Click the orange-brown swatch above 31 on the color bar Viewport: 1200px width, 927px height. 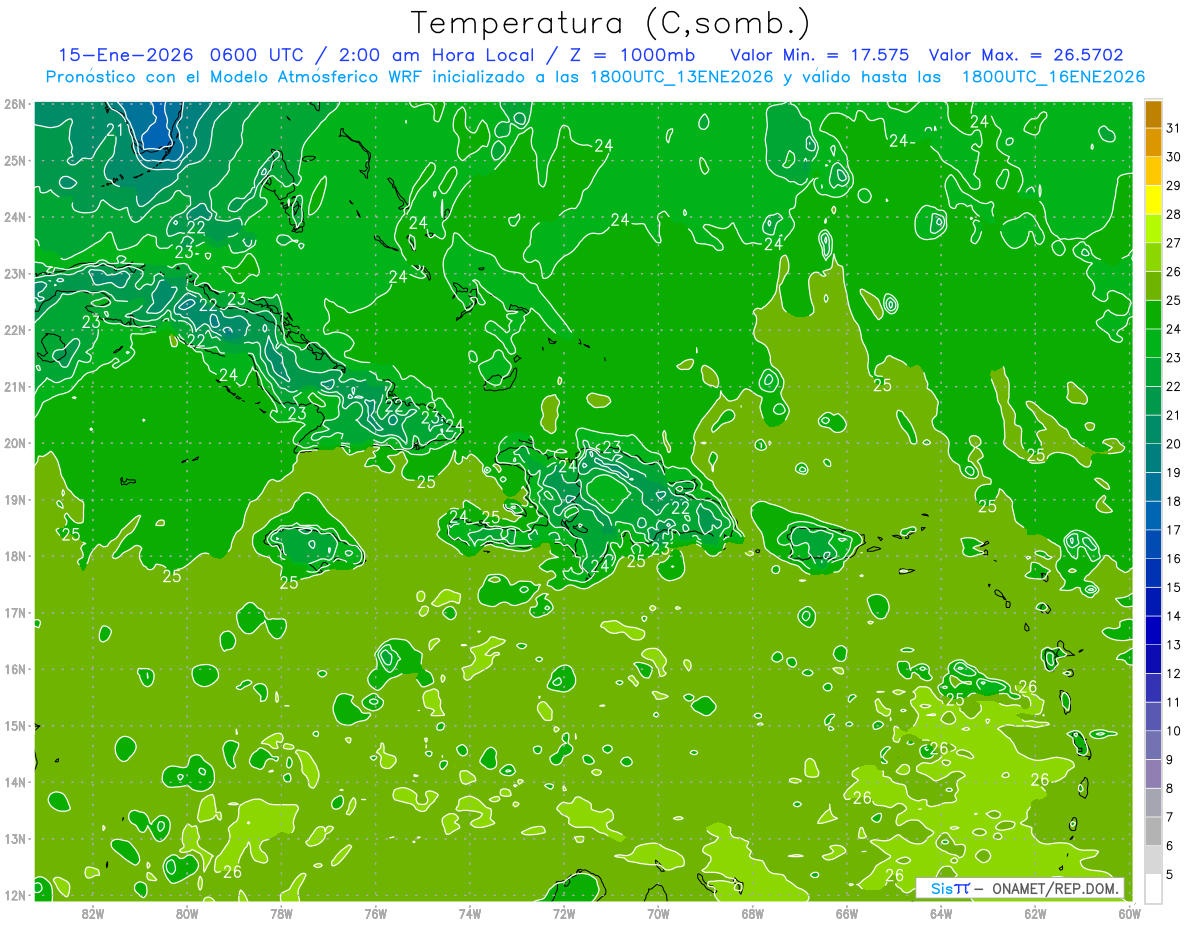[x=1153, y=115]
